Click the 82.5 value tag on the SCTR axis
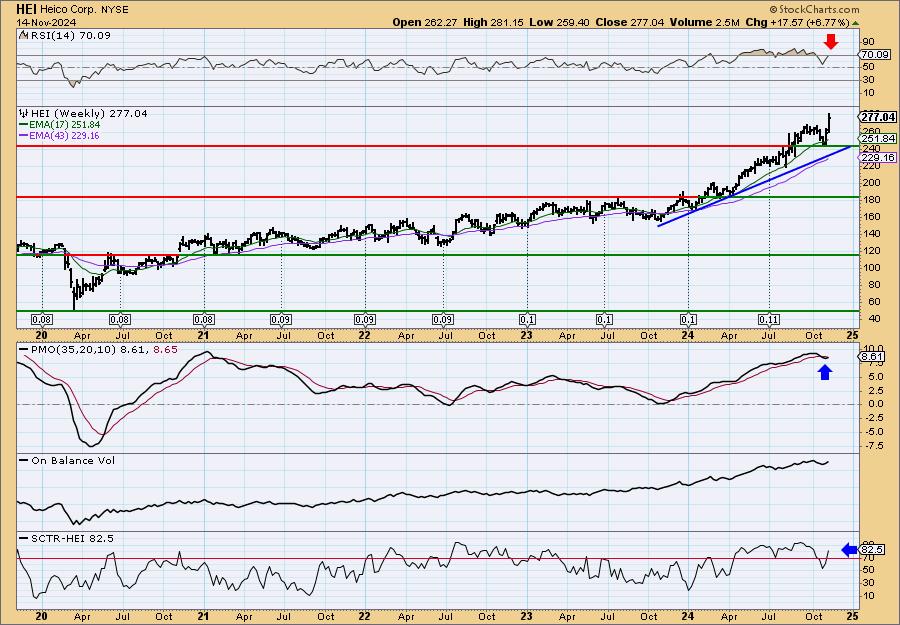The height and width of the screenshot is (625, 900). [x=872, y=550]
